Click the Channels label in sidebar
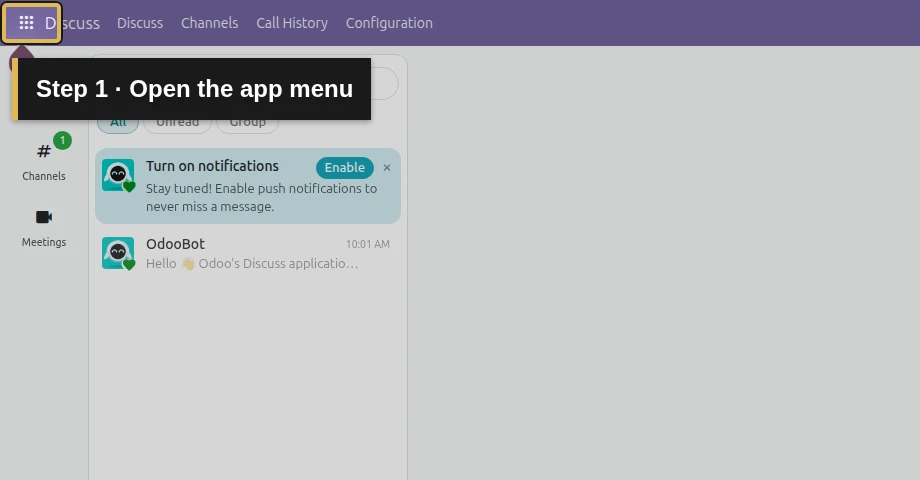The image size is (920, 480). pos(44,176)
